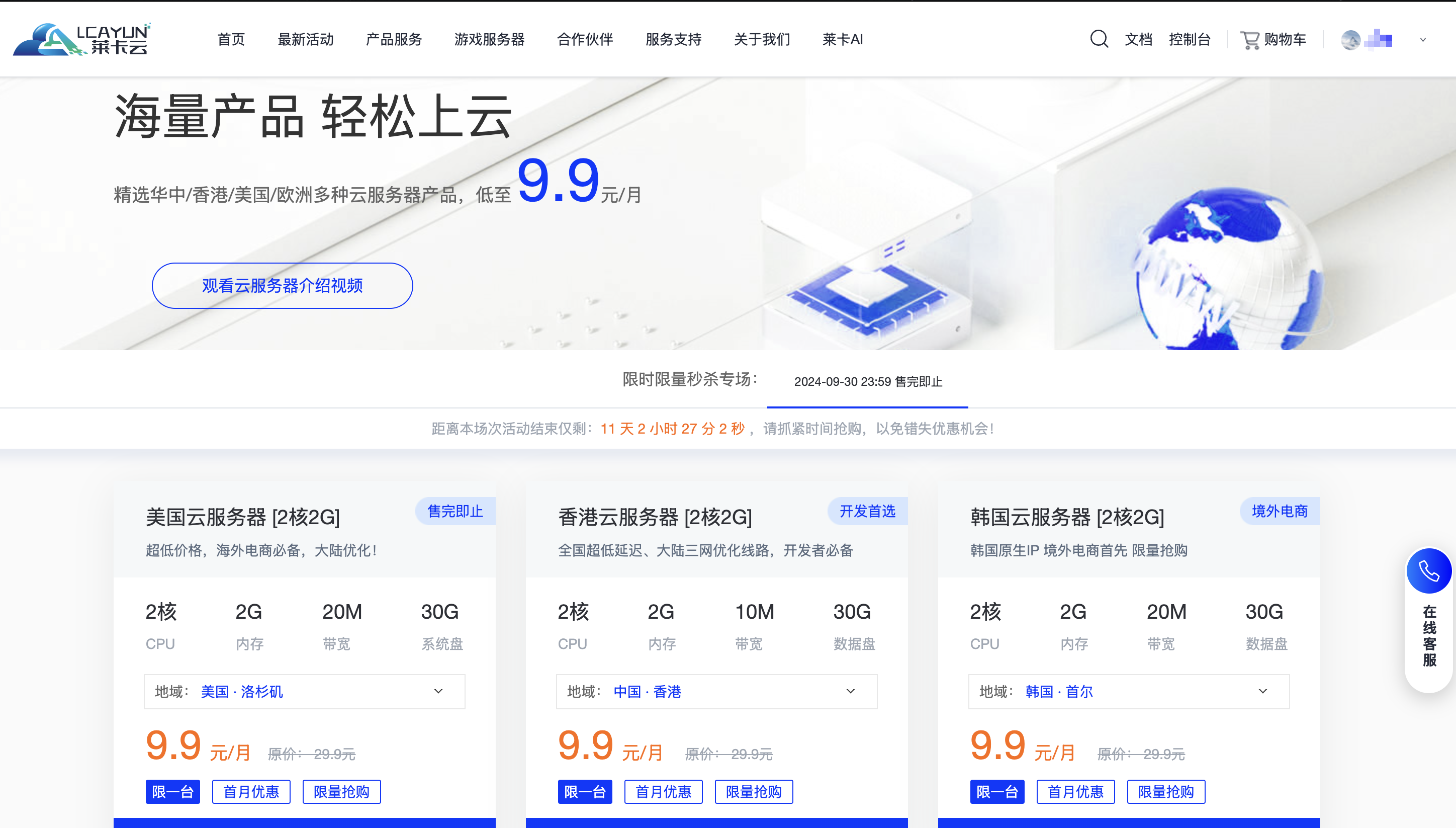Click 限一台 tag on 香港 card
Screen dimensions: 1456x828
point(585,792)
